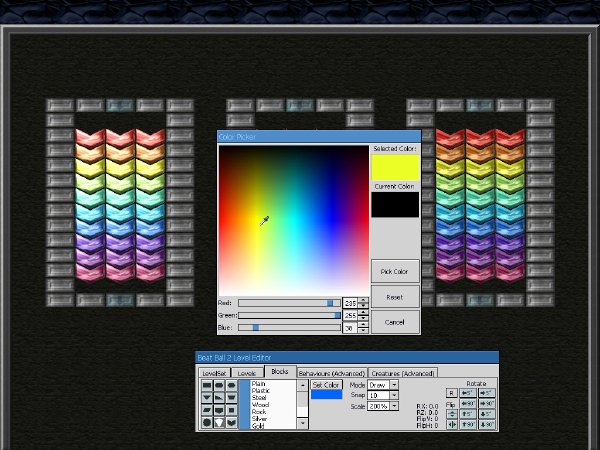
Task: Cancel the Color Picker dialog
Action: (x=395, y=322)
